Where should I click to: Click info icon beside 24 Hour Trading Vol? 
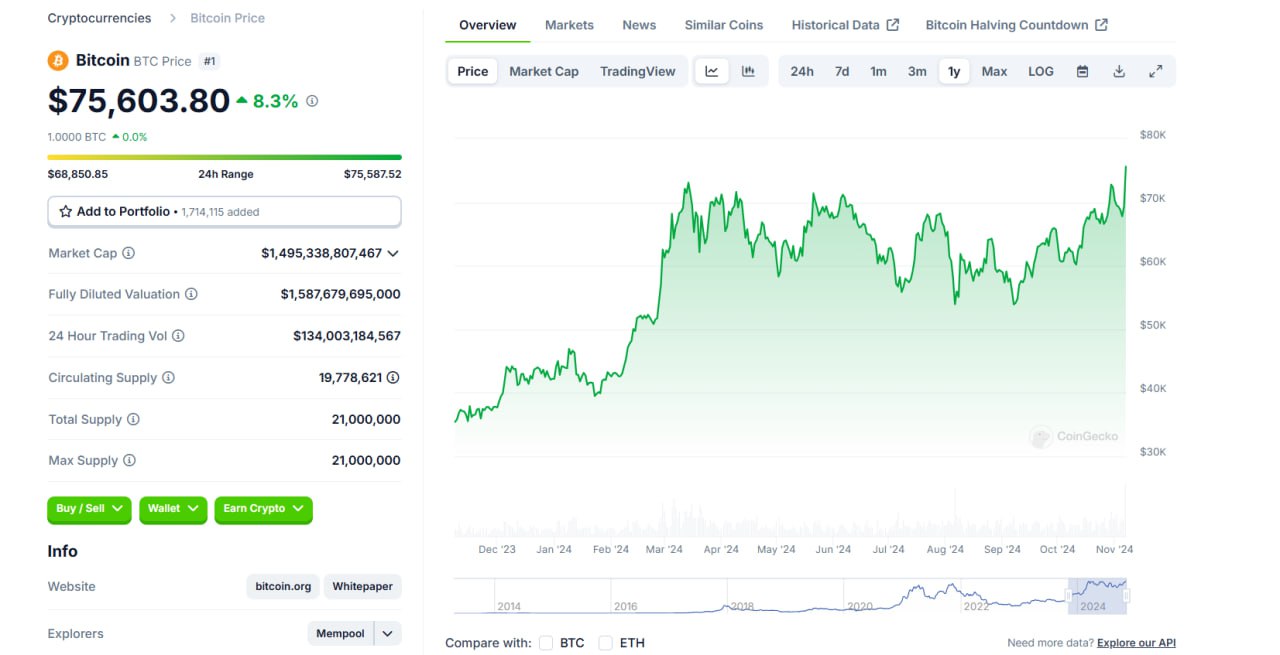[x=178, y=336]
